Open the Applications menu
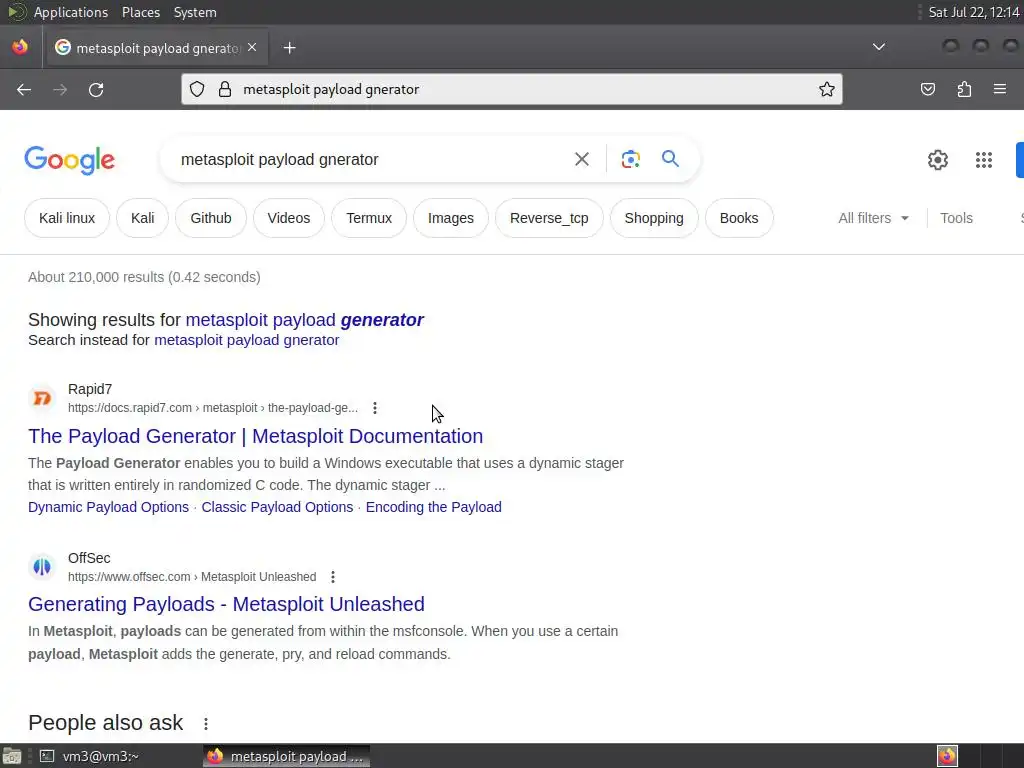 point(71,12)
